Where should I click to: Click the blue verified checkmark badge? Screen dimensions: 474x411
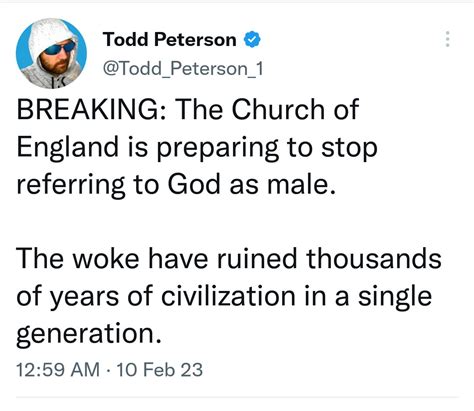252,39
